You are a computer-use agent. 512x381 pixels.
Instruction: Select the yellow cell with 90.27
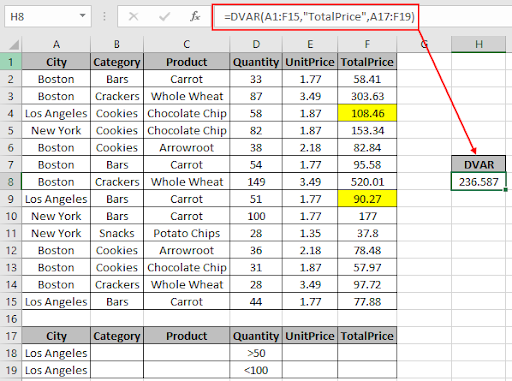pos(367,199)
